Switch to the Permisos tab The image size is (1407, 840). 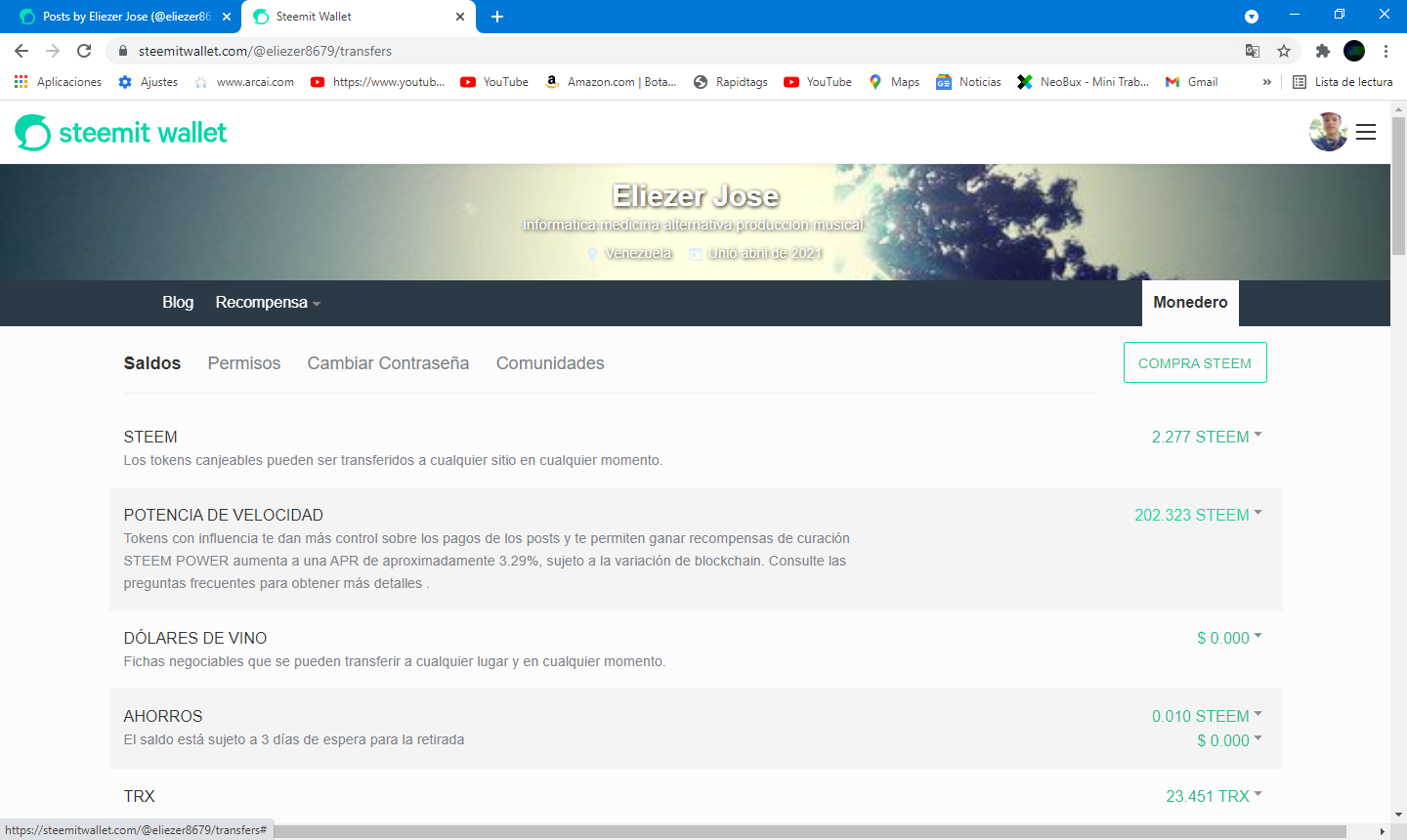[244, 363]
